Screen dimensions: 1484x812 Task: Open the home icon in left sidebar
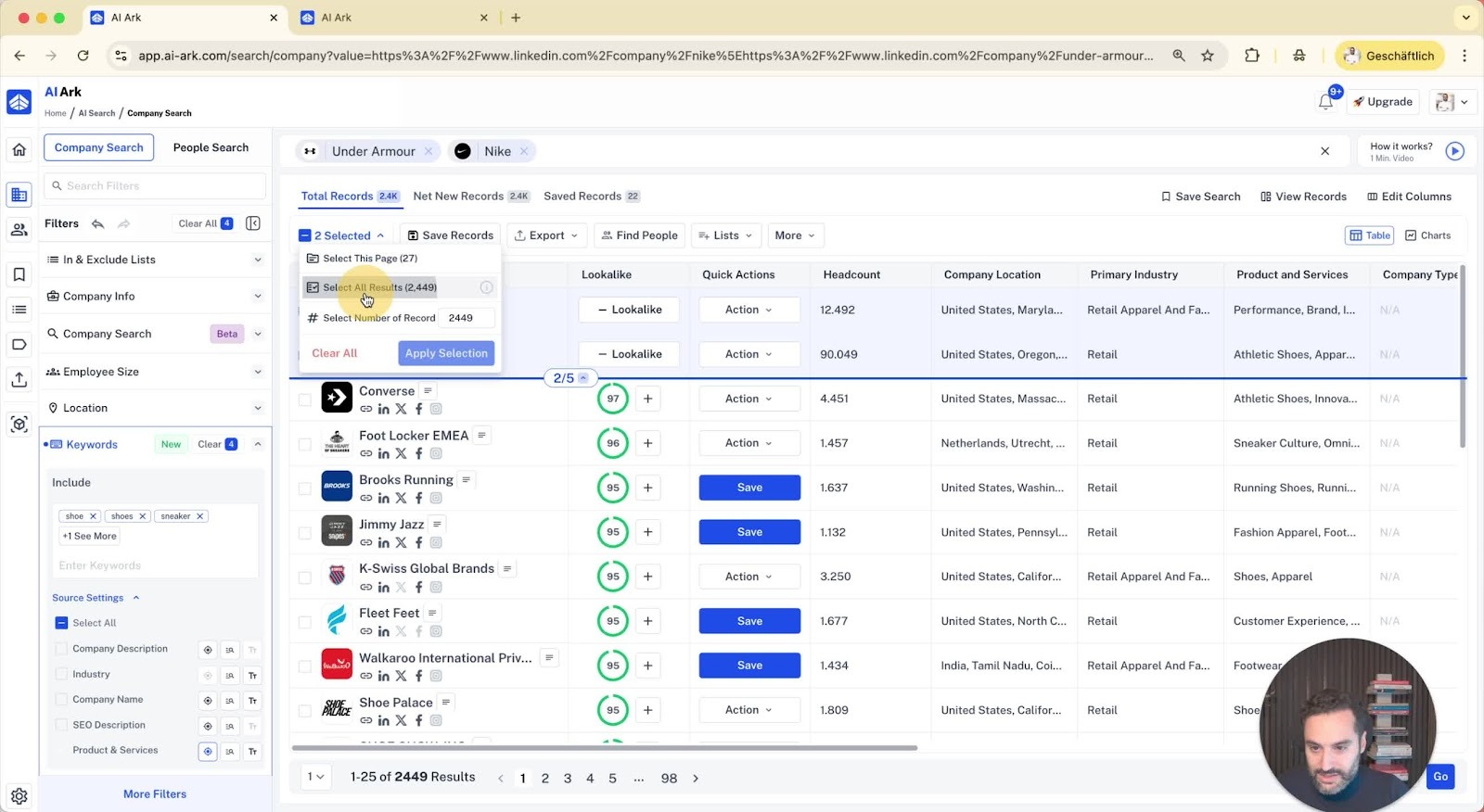click(19, 149)
